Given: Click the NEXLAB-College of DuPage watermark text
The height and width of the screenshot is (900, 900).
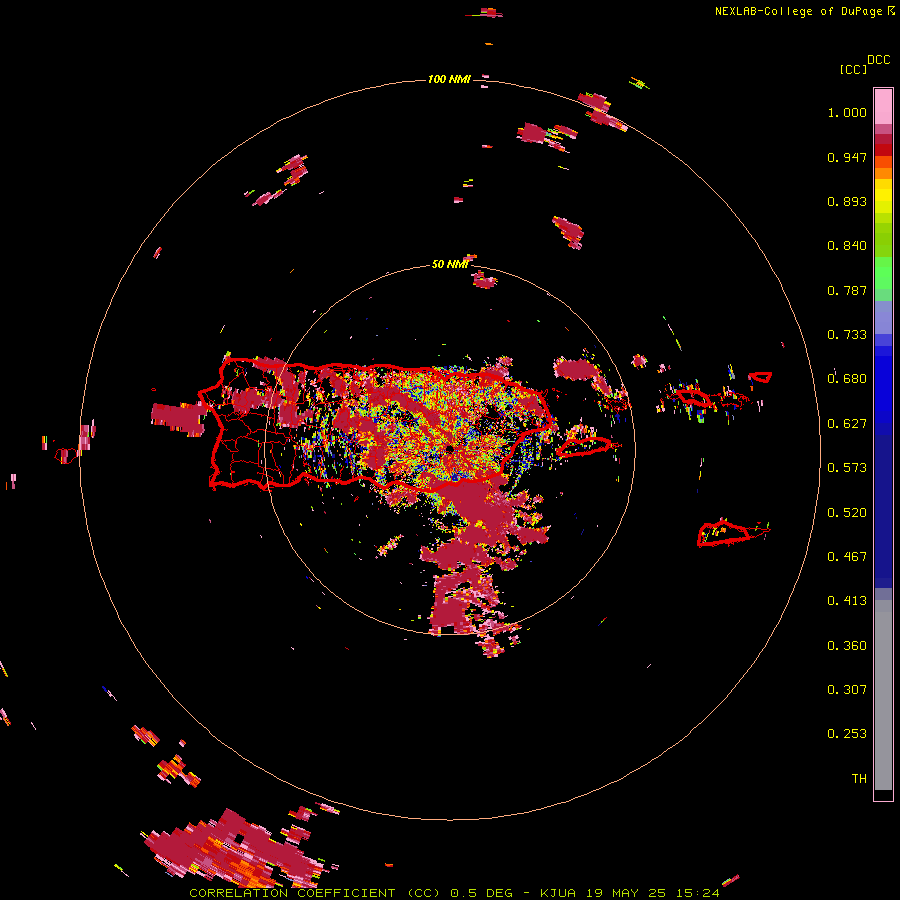Looking at the screenshot, I should pos(804,11).
